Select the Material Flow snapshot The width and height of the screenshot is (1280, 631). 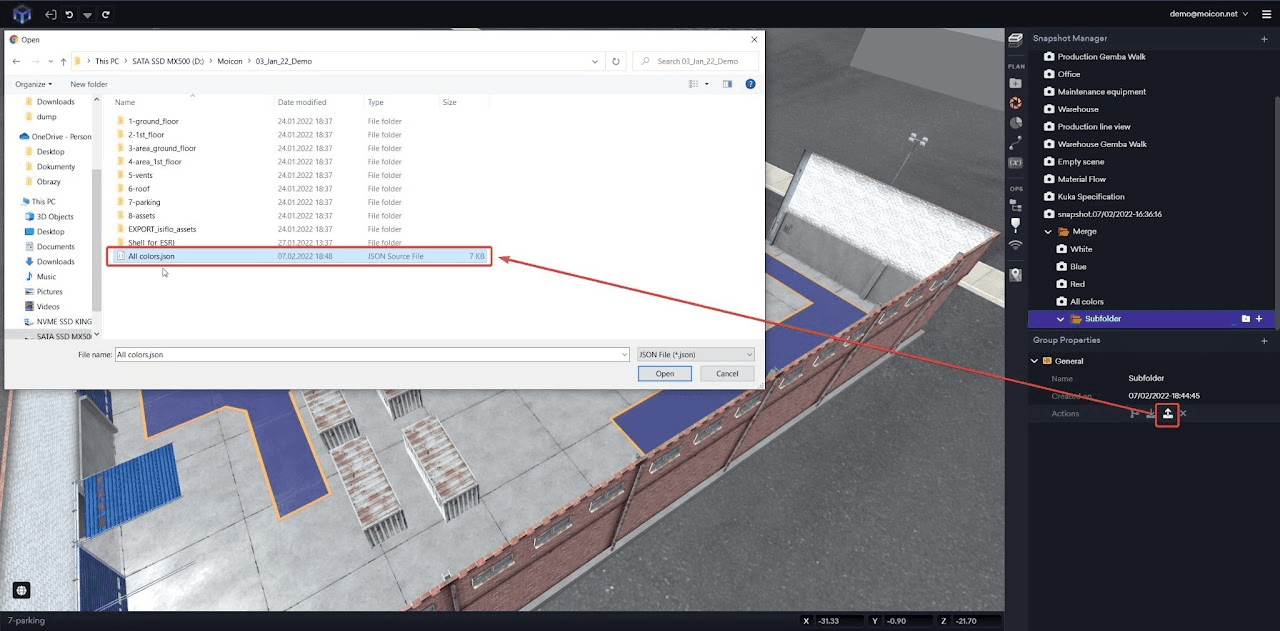(1081, 179)
